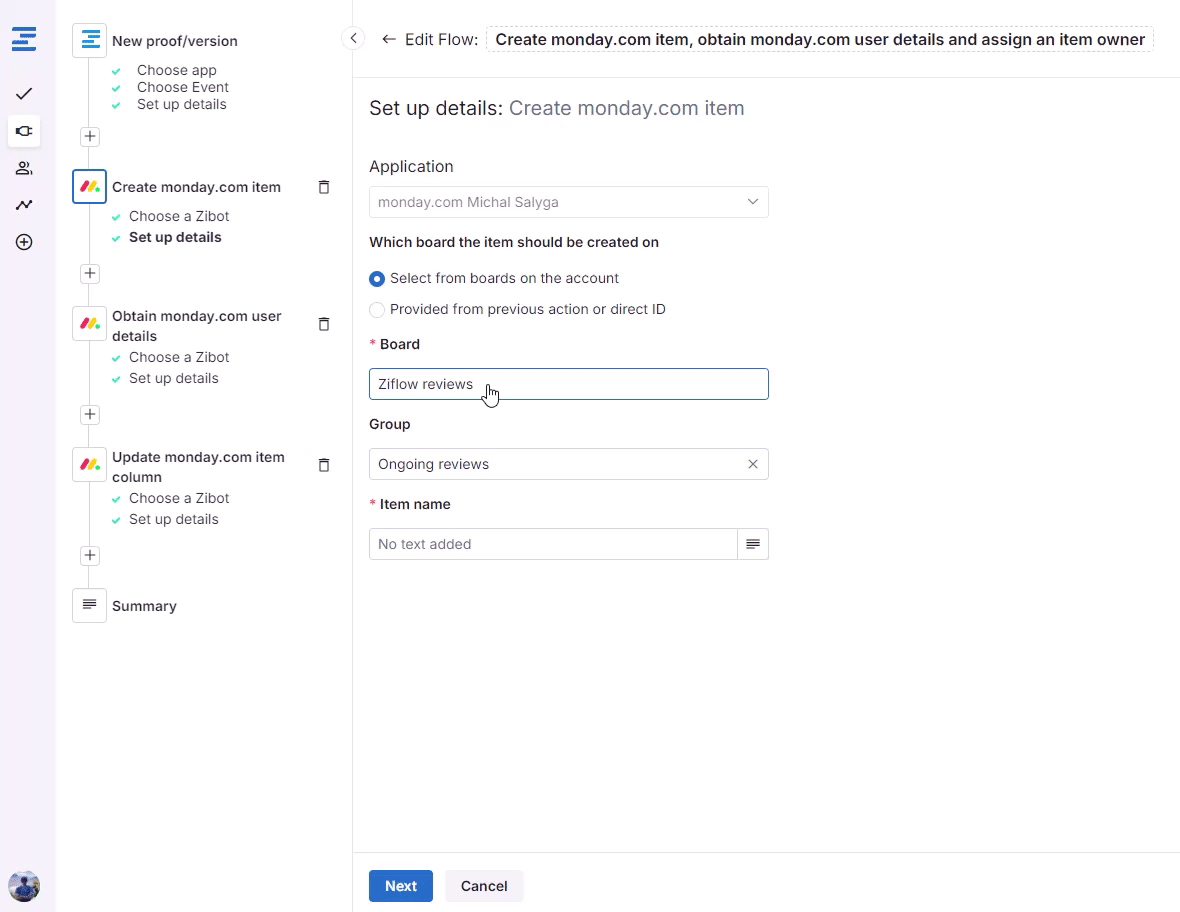This screenshot has height=912, width=1180.
Task: Click the circled plus icon in sidebar
Action: coord(24,242)
